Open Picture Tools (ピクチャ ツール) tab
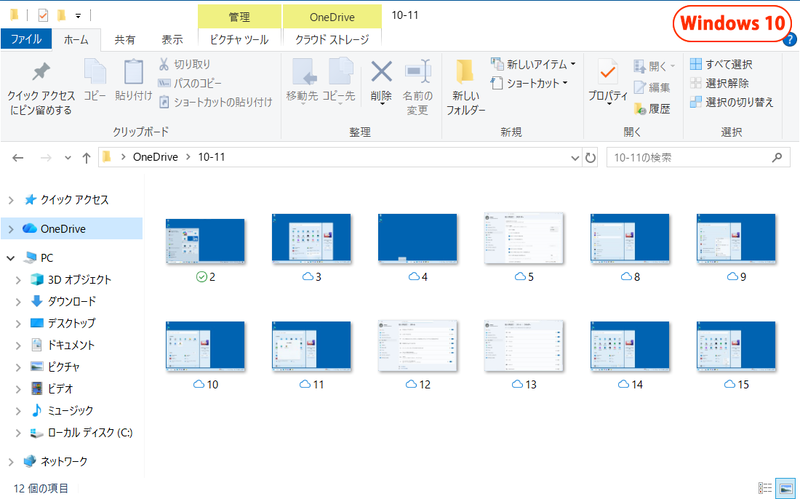 pos(239,40)
